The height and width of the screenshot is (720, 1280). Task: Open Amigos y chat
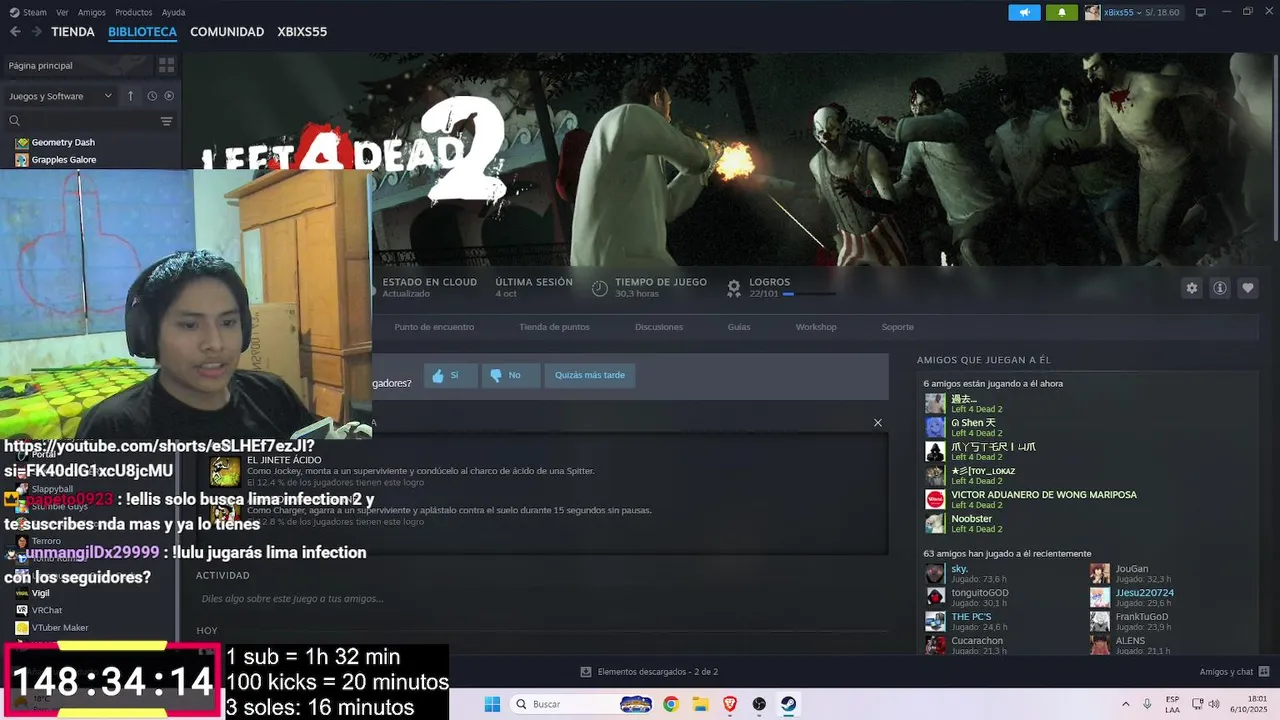click(x=1234, y=672)
